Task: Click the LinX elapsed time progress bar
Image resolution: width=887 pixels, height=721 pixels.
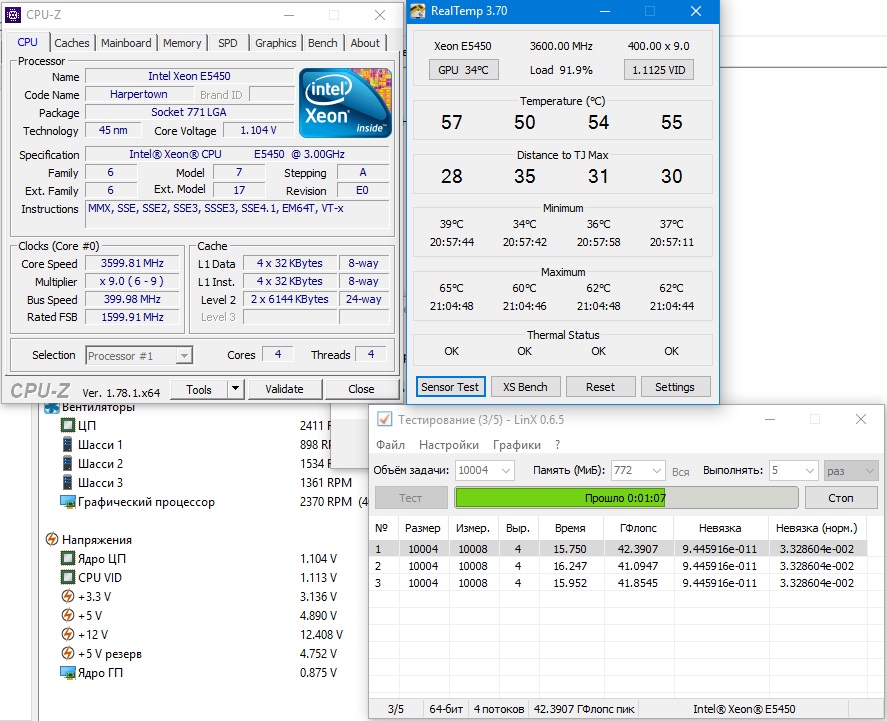Action: (626, 498)
